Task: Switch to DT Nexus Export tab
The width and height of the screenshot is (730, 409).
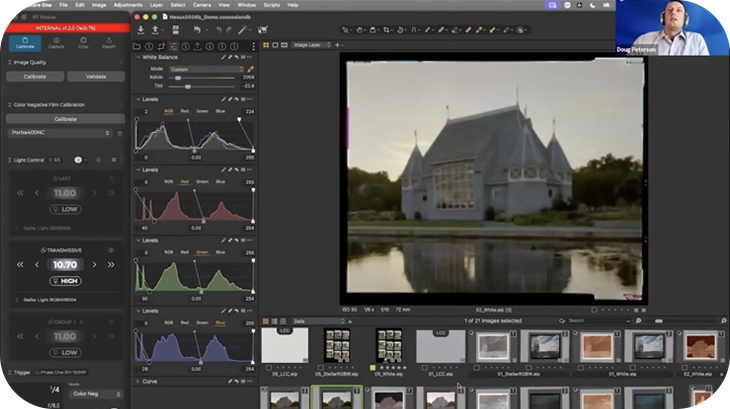Action: (x=108, y=43)
